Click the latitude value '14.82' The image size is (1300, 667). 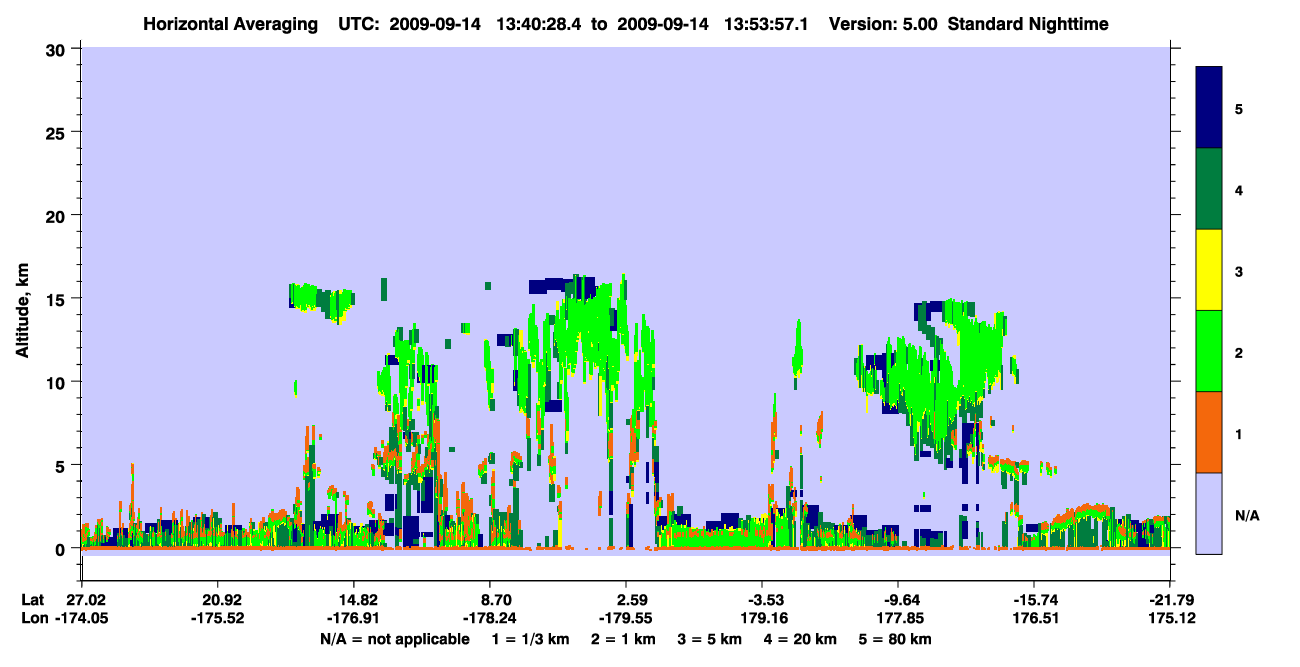(354, 599)
